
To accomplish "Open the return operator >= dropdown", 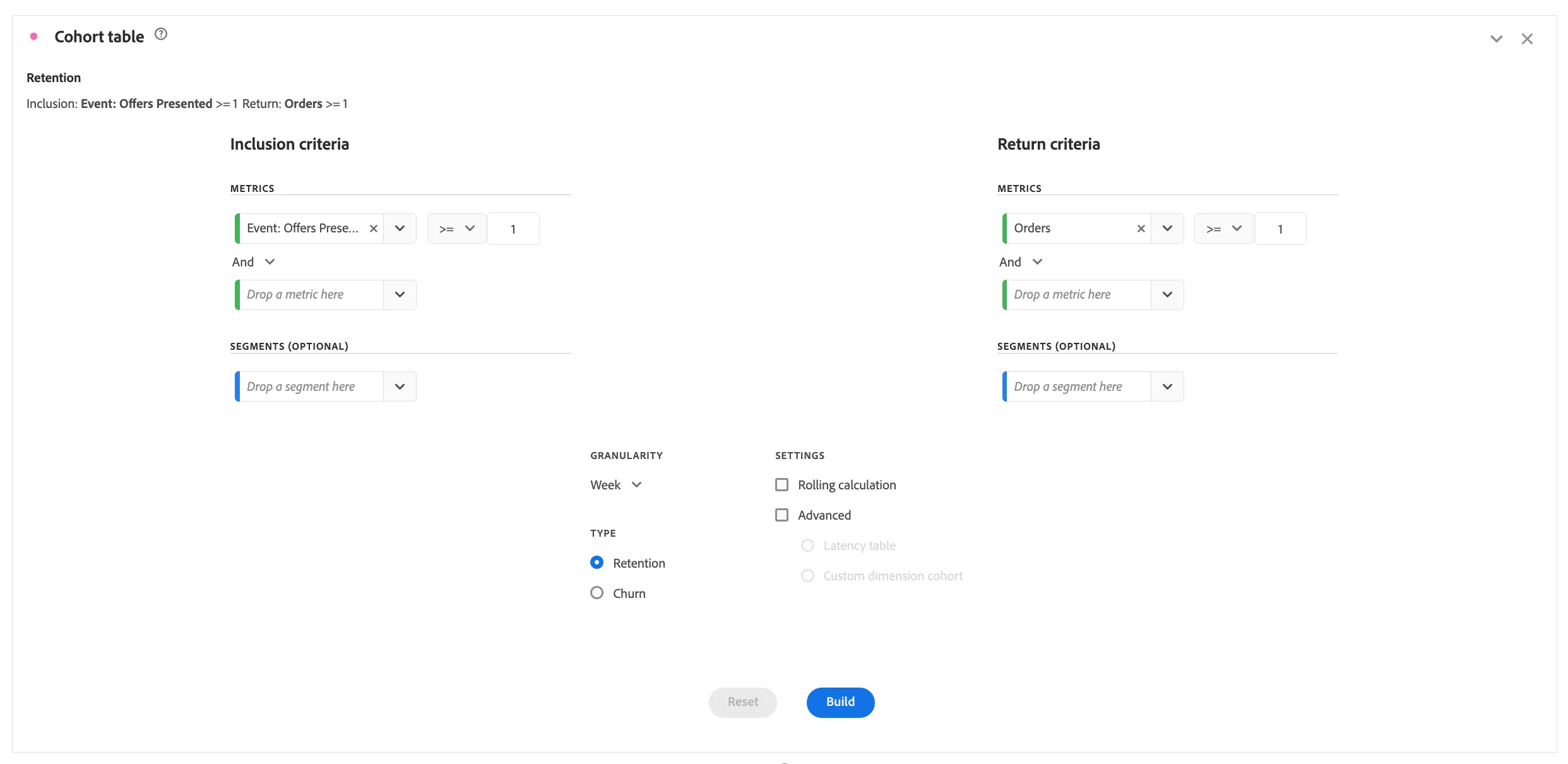I will (1224, 229).
